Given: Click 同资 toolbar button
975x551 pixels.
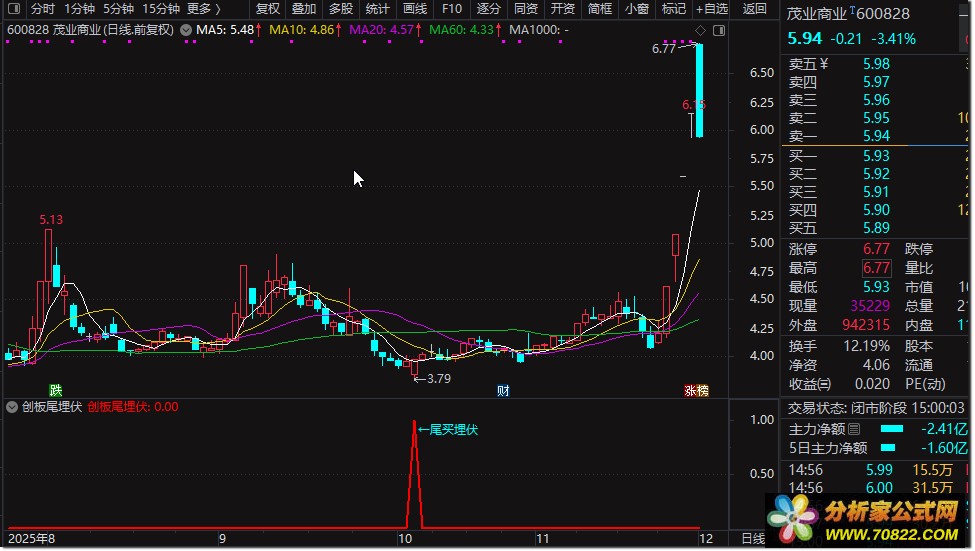Looking at the screenshot, I should (525, 9).
